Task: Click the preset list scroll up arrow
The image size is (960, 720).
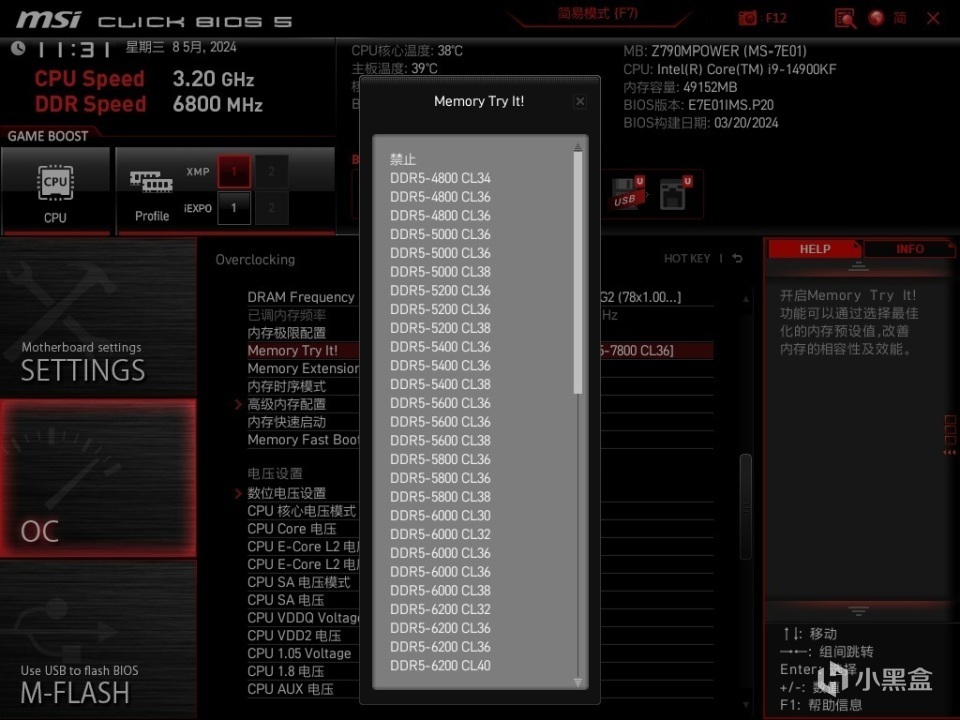Action: coord(577,147)
